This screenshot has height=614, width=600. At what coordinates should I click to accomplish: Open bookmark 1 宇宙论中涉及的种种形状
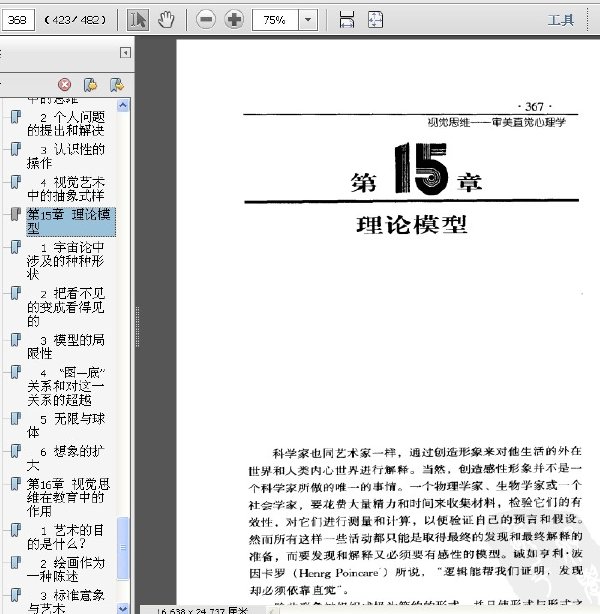point(66,261)
